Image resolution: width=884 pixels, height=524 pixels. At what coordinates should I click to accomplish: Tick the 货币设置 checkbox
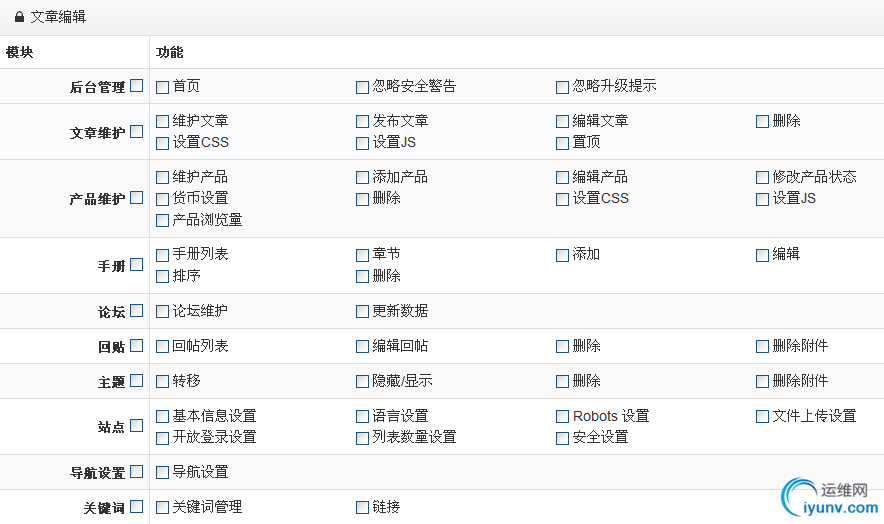(x=162, y=199)
